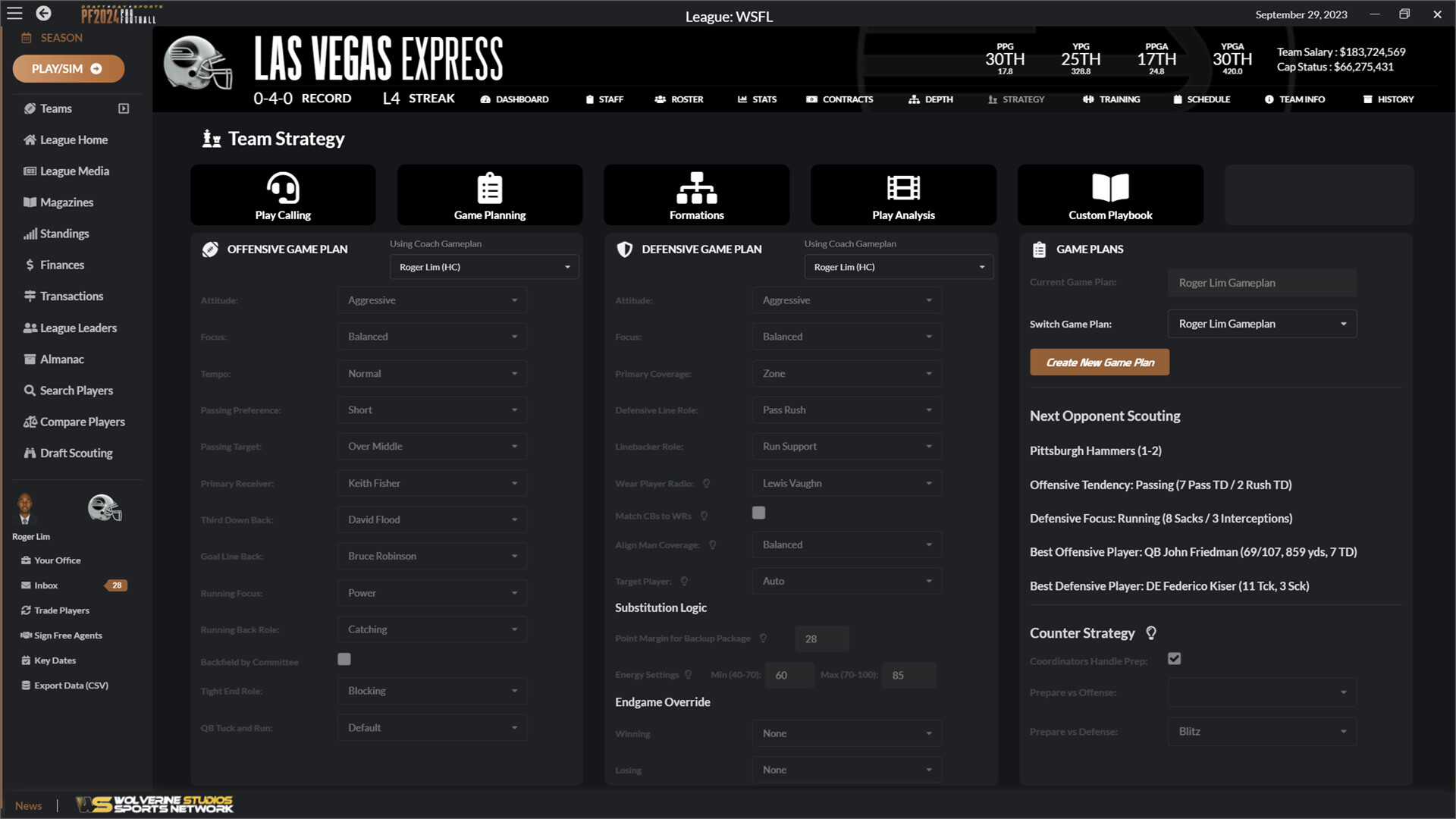
Task: Toggle Backfield by Committee
Action: [344, 659]
